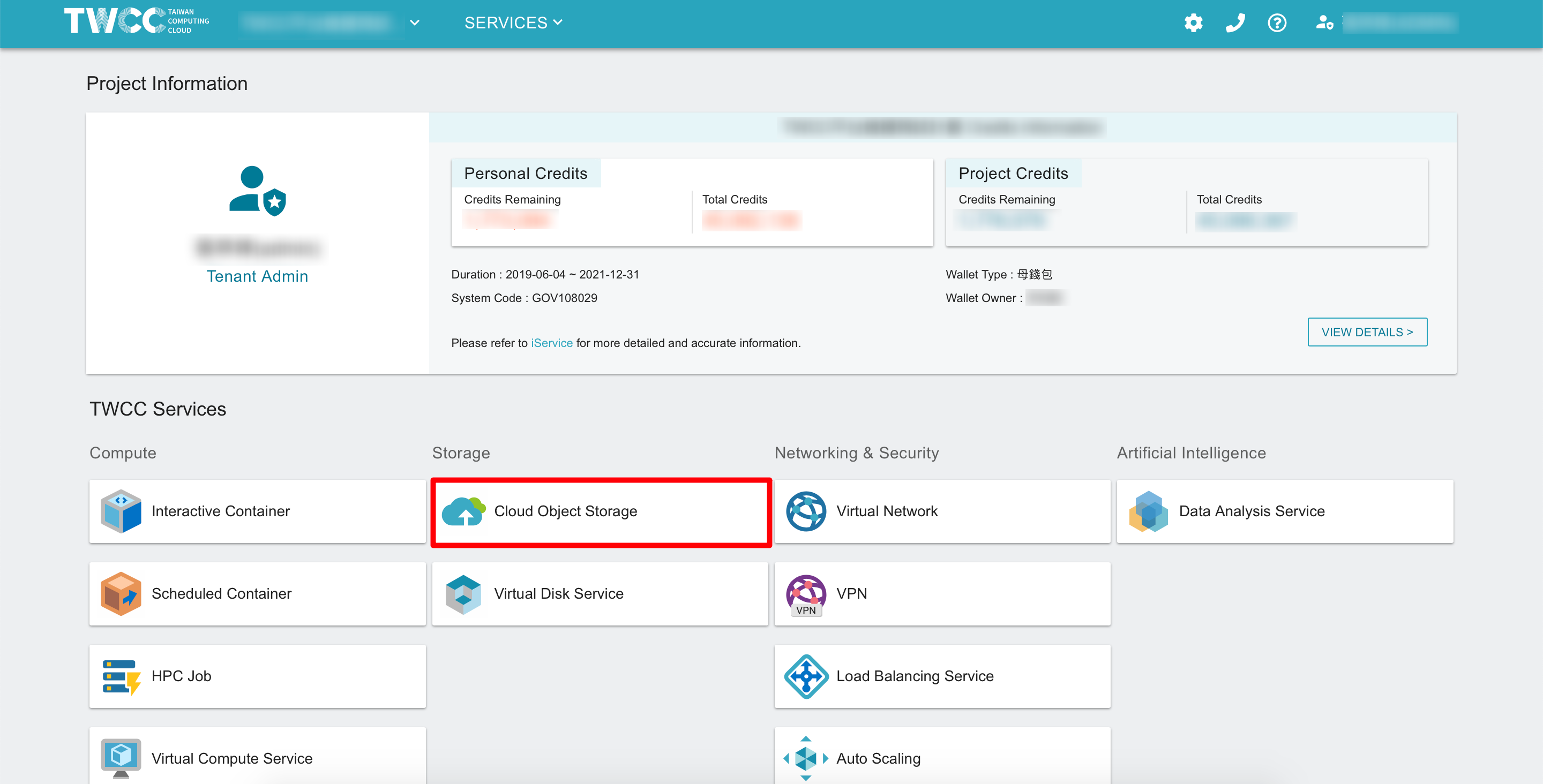Click the VPN globe icon

tap(806, 595)
